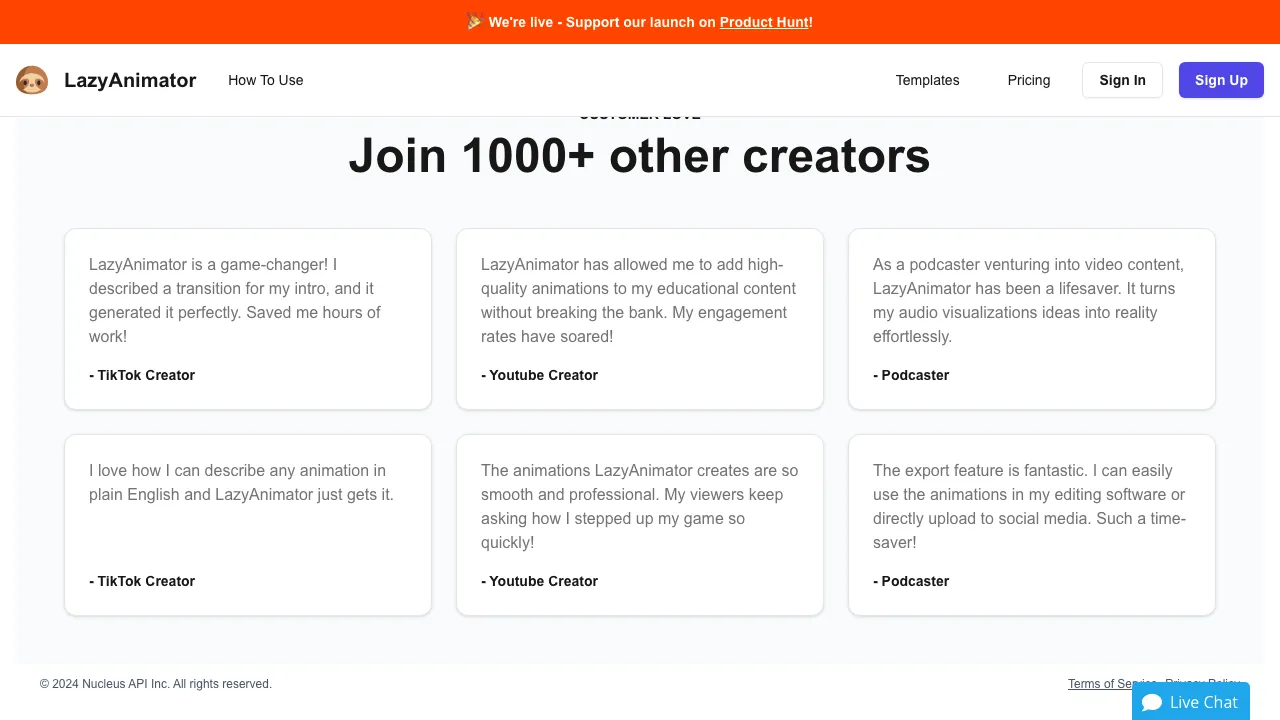Select the Youtube Creator educational content testimonial
Viewport: 1280px width, 720px height.
pyautogui.click(x=640, y=319)
